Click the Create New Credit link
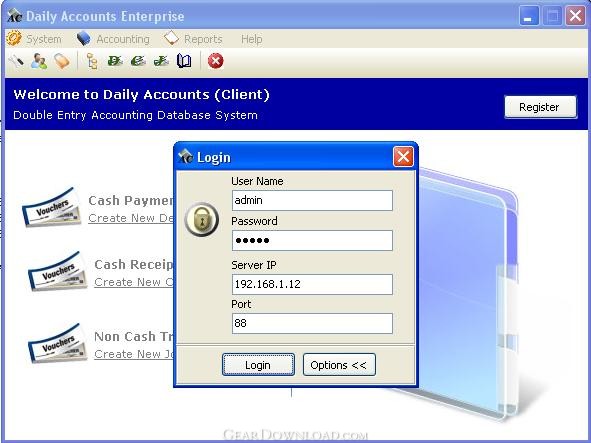This screenshot has width=591, height=443. click(x=134, y=282)
